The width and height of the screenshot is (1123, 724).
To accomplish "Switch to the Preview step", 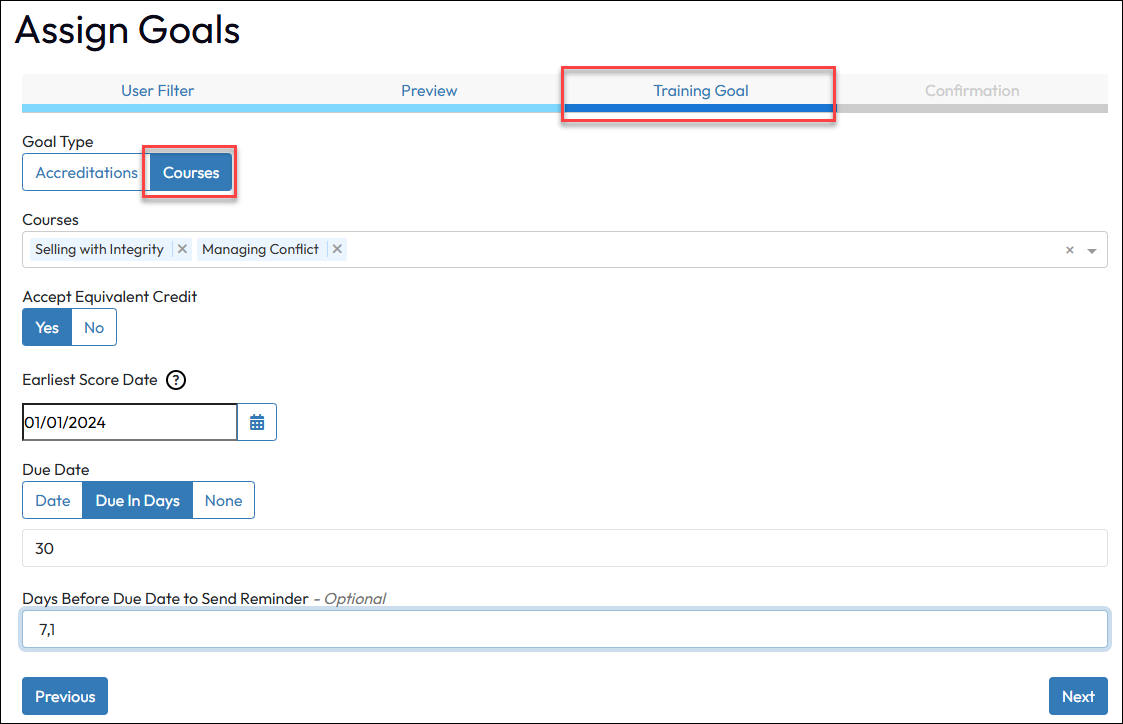I will point(429,91).
